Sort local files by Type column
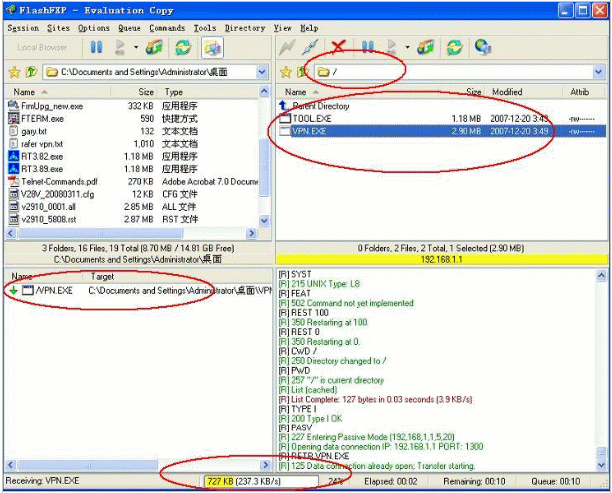 (208, 92)
